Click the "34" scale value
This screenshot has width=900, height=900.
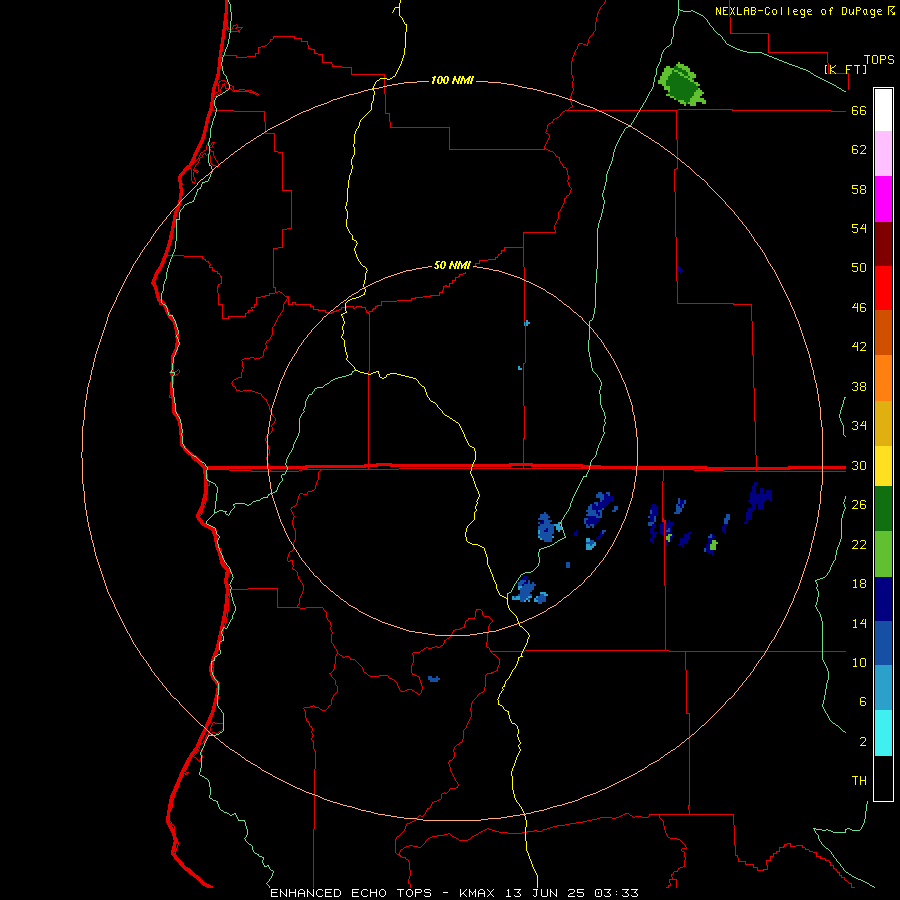[x=859, y=425]
